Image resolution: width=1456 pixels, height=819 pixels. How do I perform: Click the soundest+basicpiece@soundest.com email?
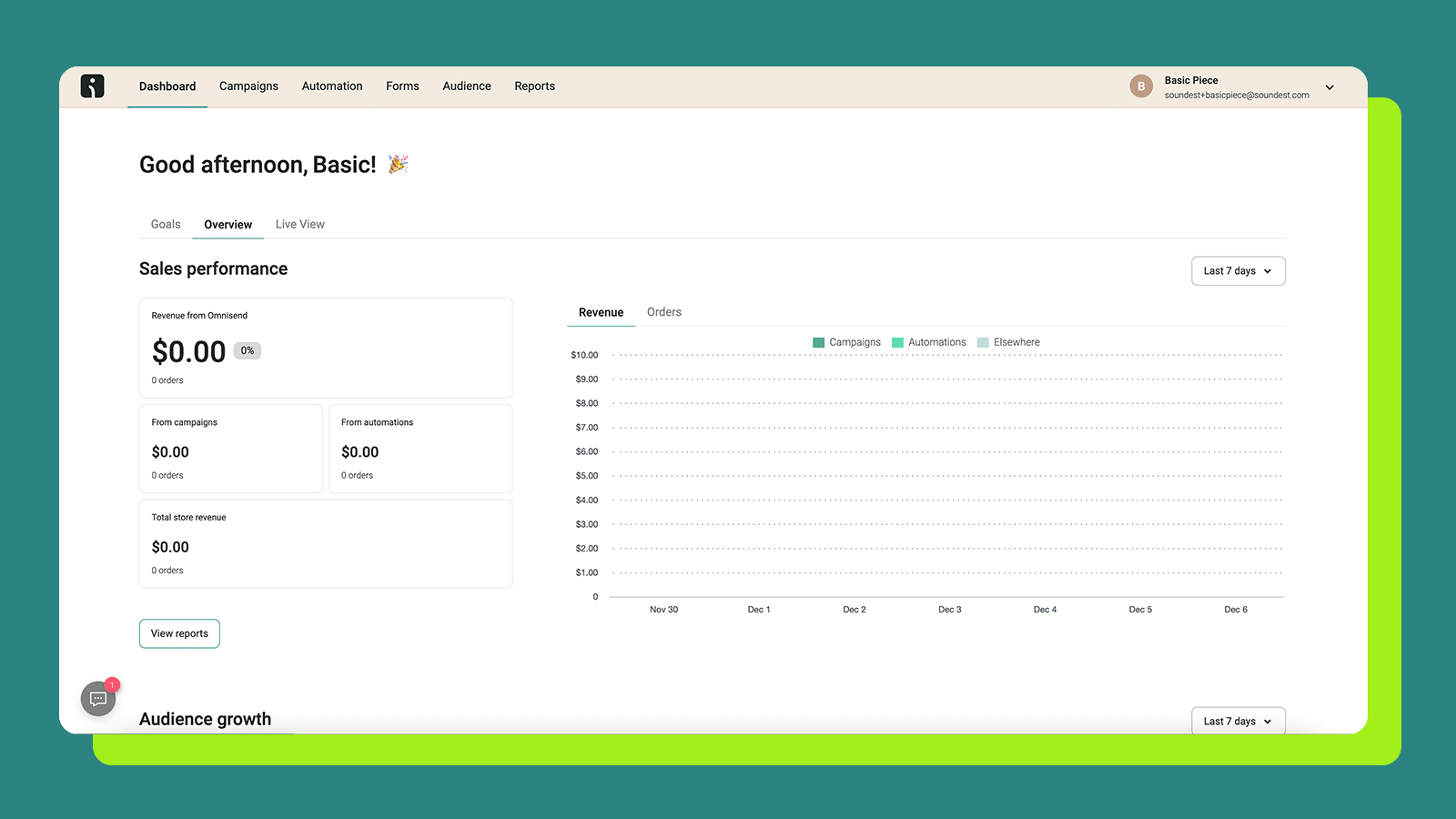[1237, 95]
